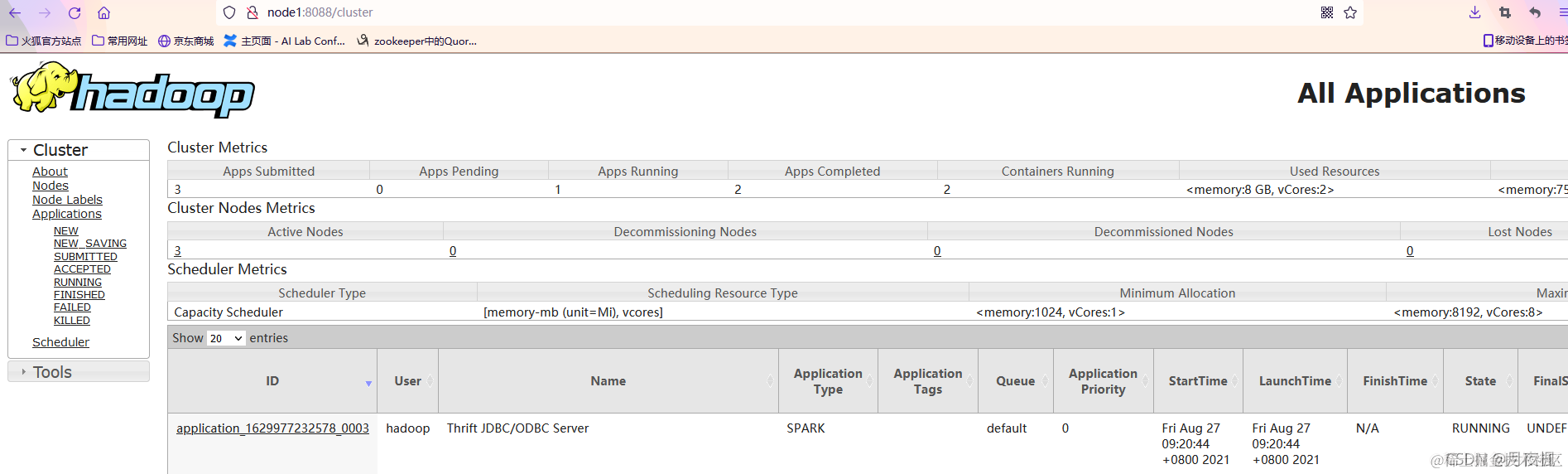The height and width of the screenshot is (474, 1568).
Task: Open the Show entries count dropdown
Action: tap(226, 338)
